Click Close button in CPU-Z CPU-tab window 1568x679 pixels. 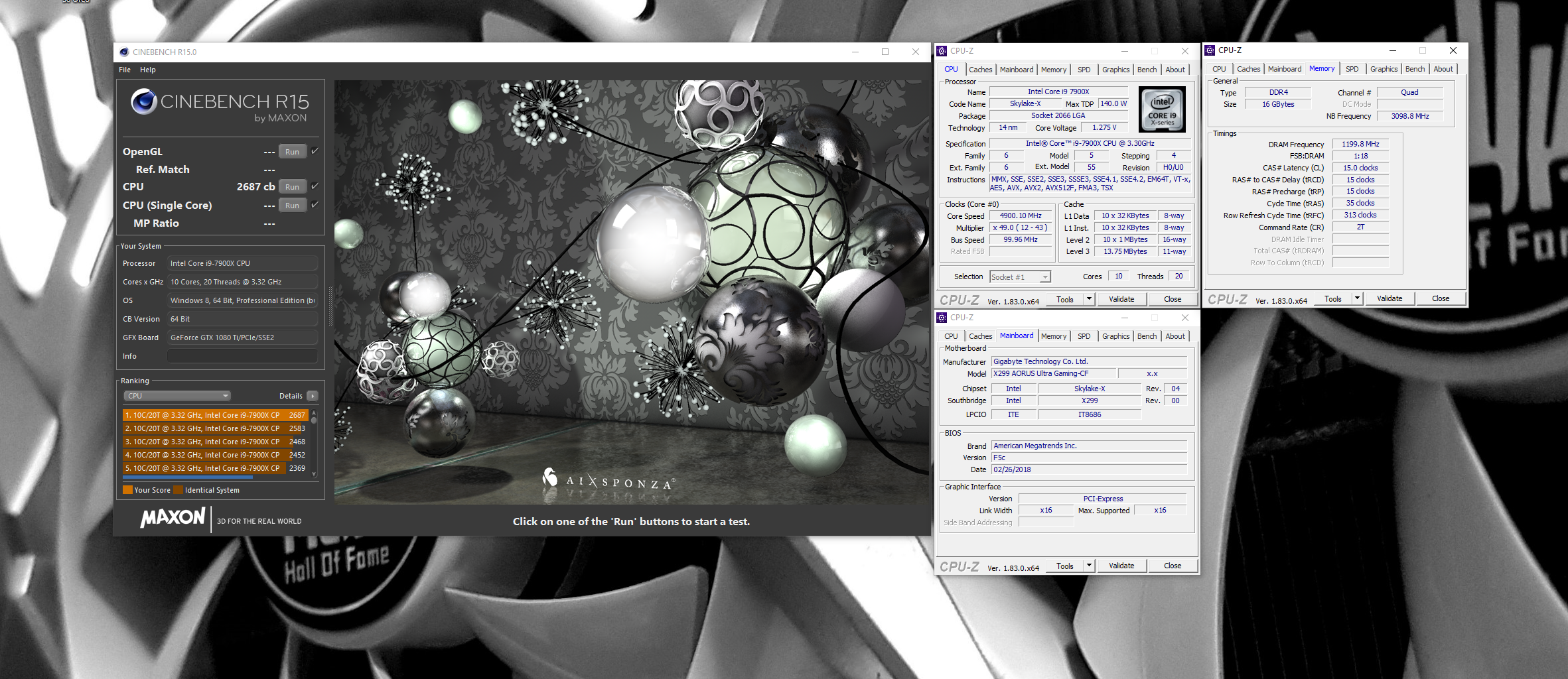tap(1173, 299)
